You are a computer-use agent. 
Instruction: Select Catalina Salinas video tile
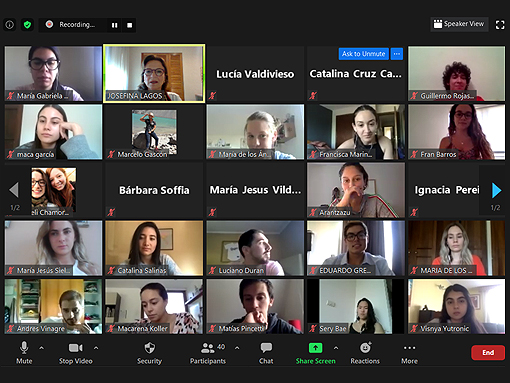coord(154,248)
